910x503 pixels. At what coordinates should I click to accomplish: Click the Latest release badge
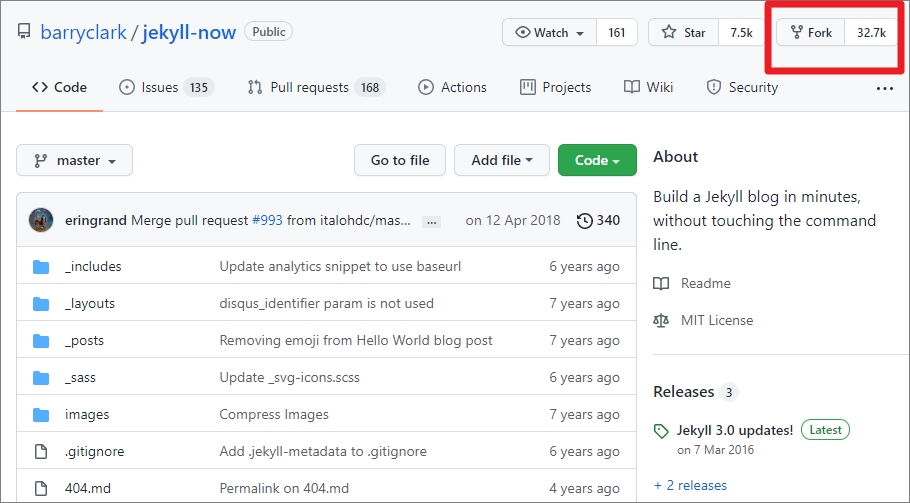tap(825, 430)
